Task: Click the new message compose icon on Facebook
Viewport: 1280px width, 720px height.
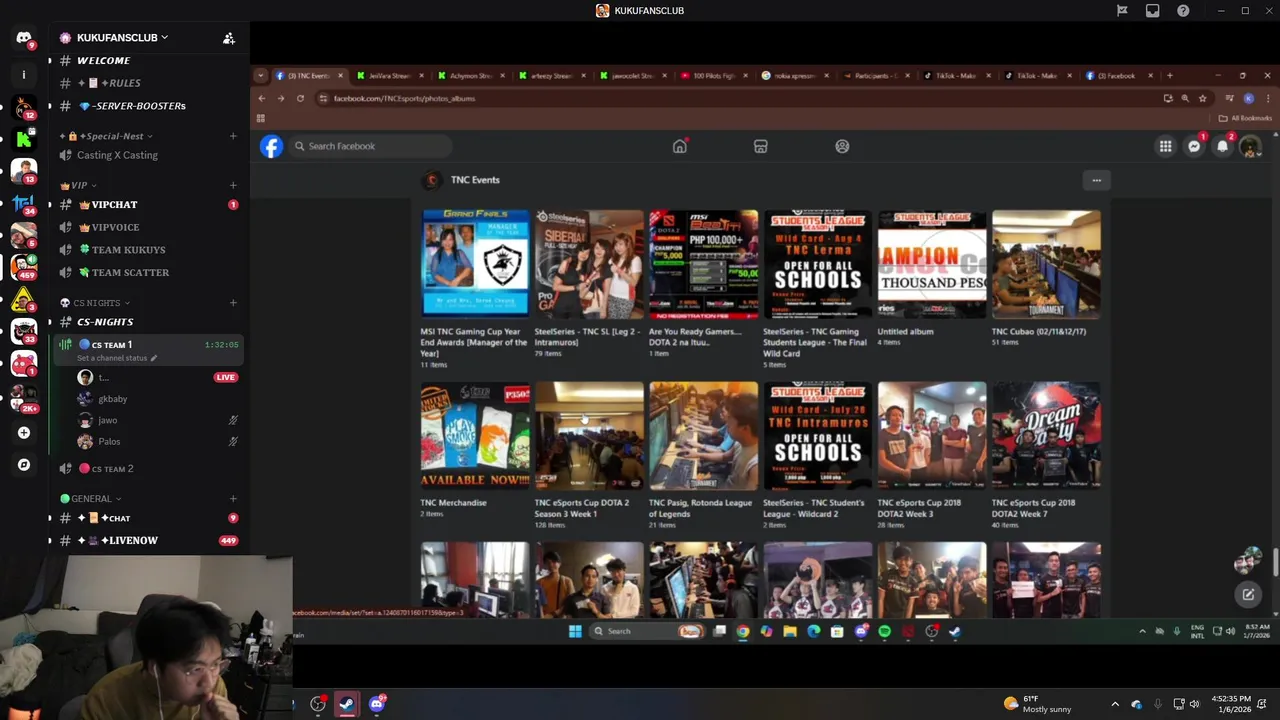Action: tap(1248, 594)
